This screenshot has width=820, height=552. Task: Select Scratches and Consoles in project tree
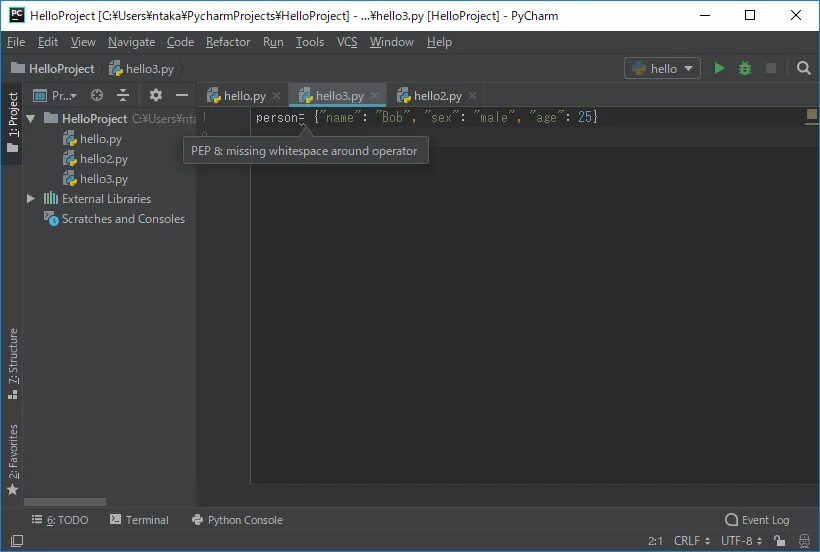click(x=115, y=218)
